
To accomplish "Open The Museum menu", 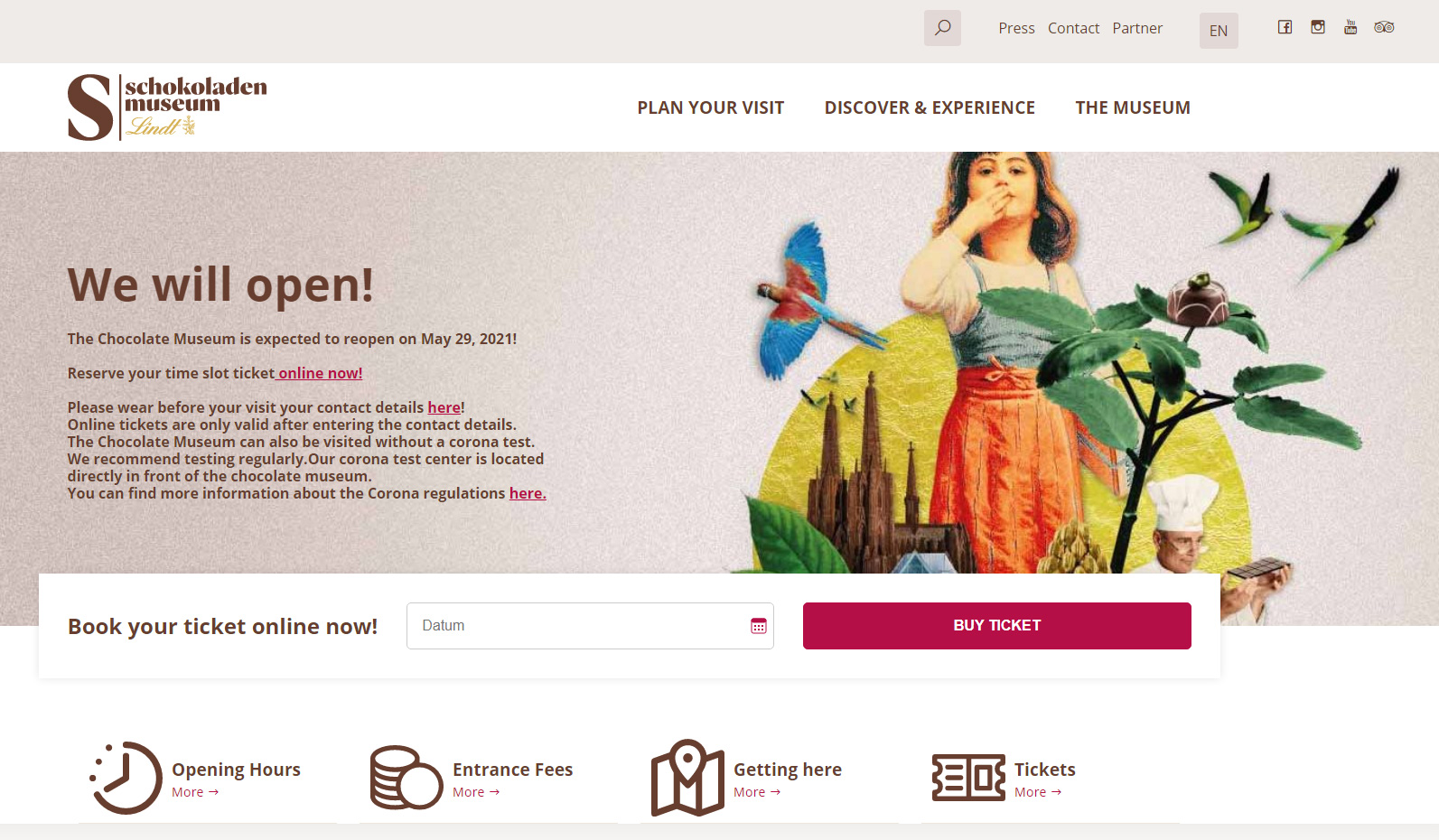I will (x=1133, y=107).
